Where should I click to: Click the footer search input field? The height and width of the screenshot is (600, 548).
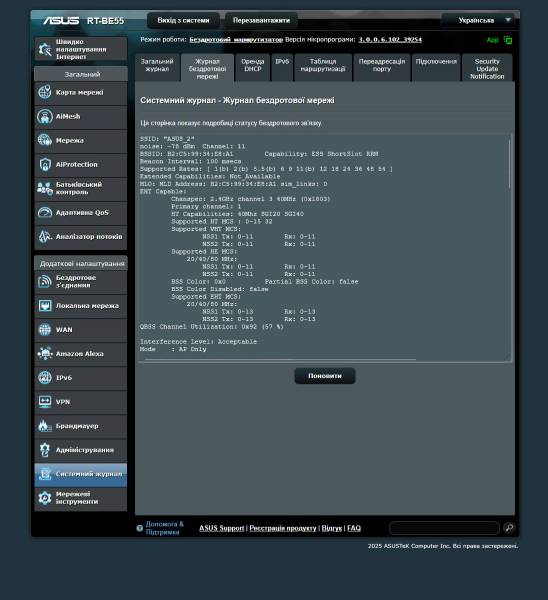coord(444,528)
